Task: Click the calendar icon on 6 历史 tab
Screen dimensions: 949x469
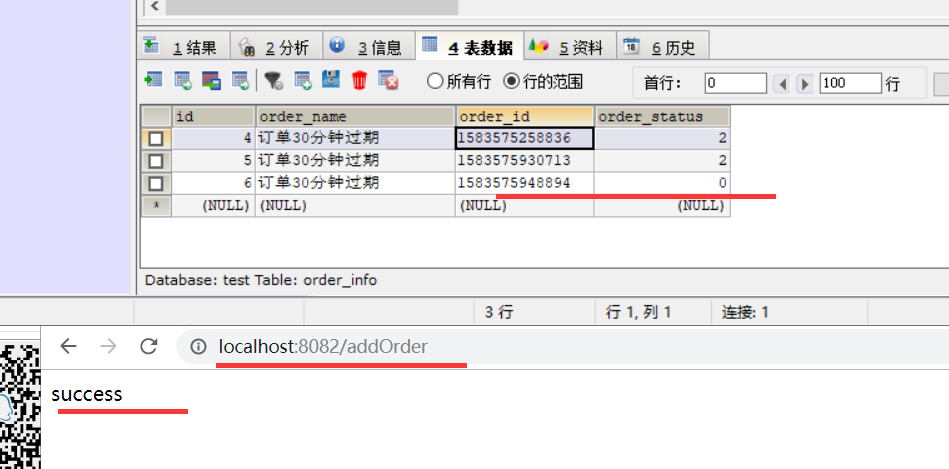Action: (x=631, y=45)
